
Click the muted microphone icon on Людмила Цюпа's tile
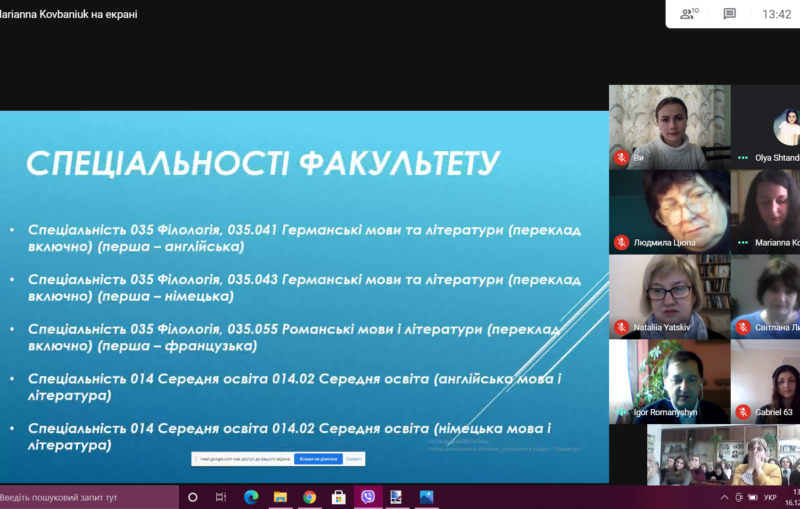coord(621,242)
